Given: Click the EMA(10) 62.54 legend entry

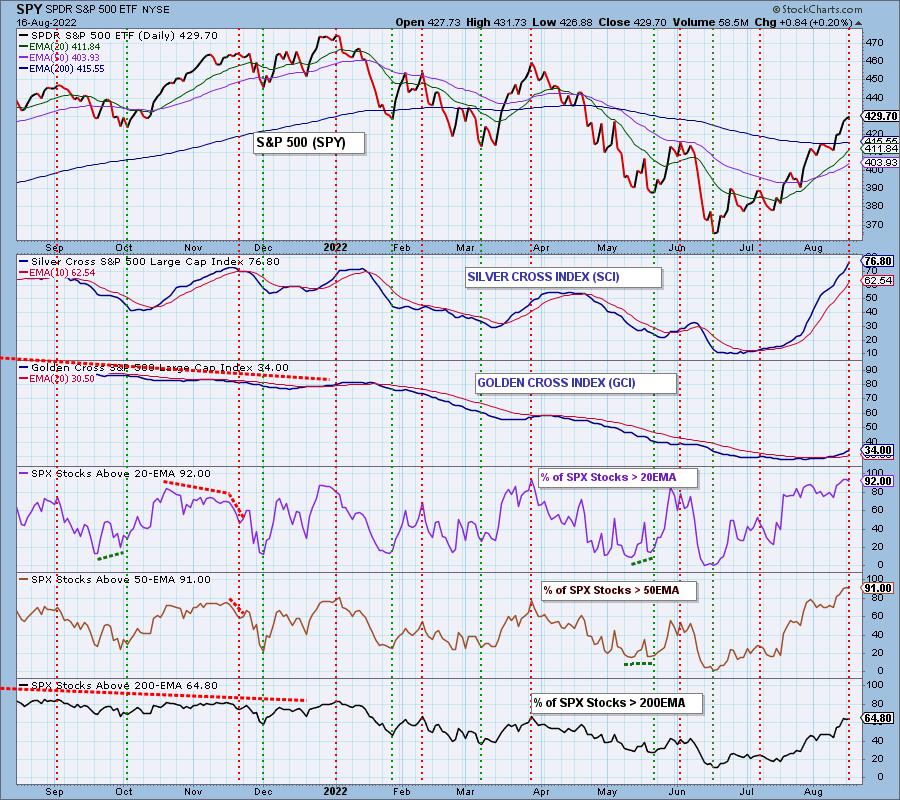Looking at the screenshot, I should pyautogui.click(x=57, y=273).
